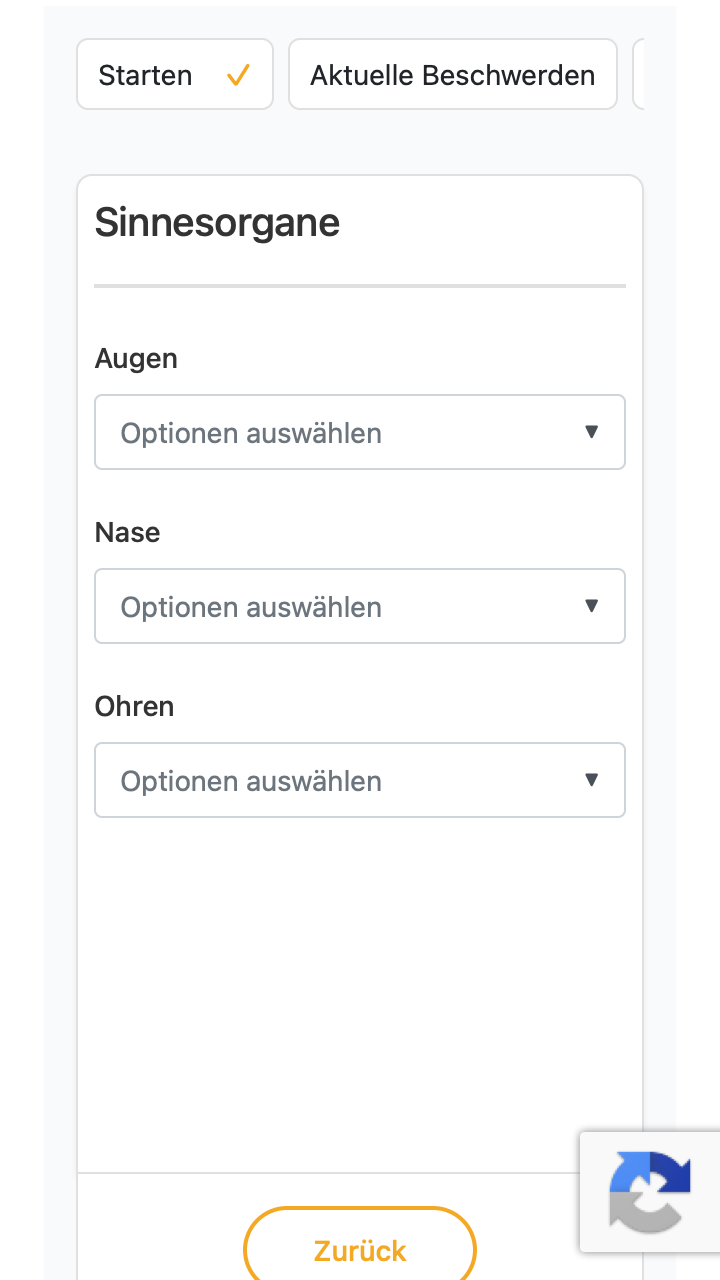
Task: Click the Augen field label
Action: pos(136,359)
